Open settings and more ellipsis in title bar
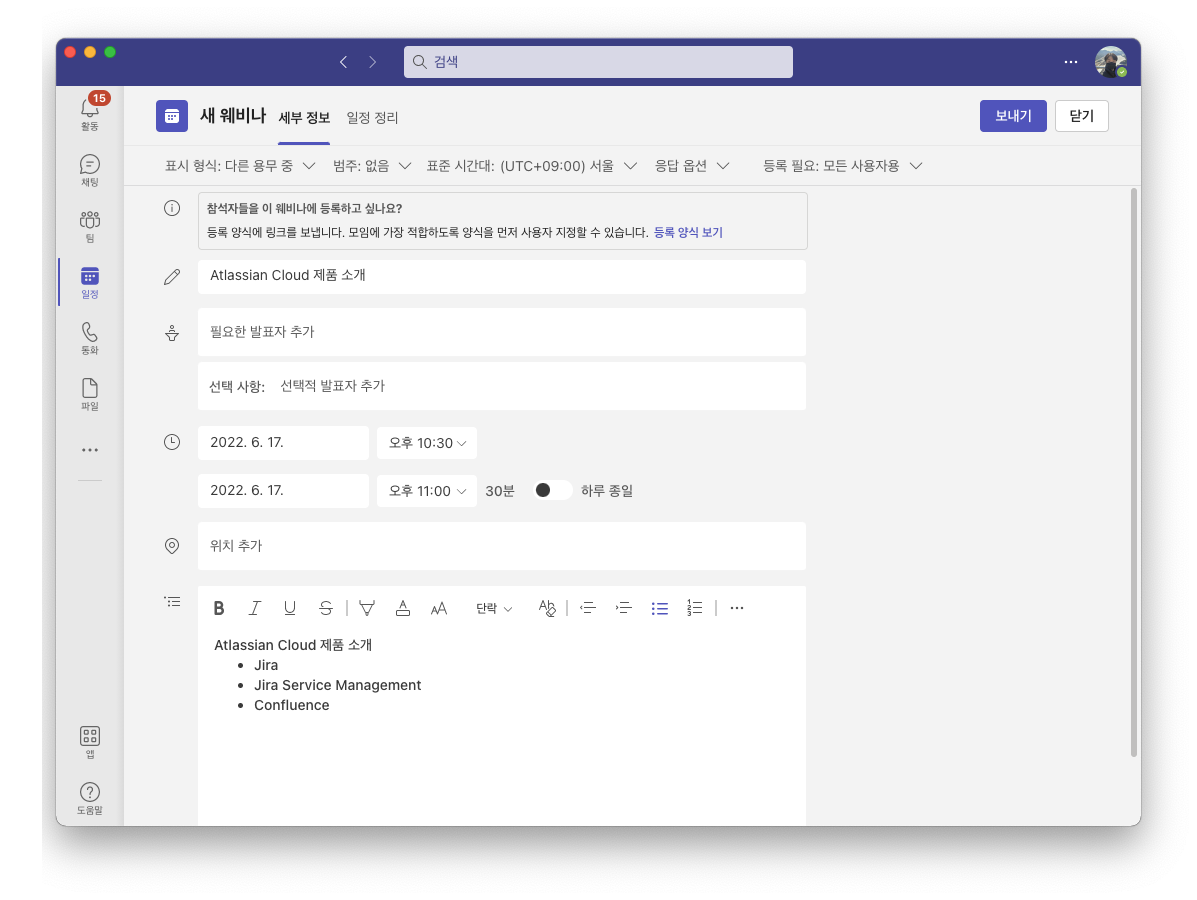The image size is (1197, 900). (1071, 62)
